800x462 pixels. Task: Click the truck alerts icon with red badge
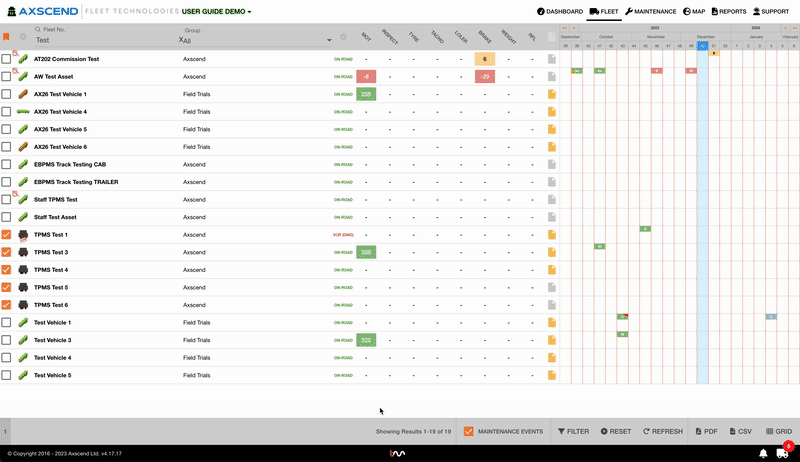tap(782, 453)
